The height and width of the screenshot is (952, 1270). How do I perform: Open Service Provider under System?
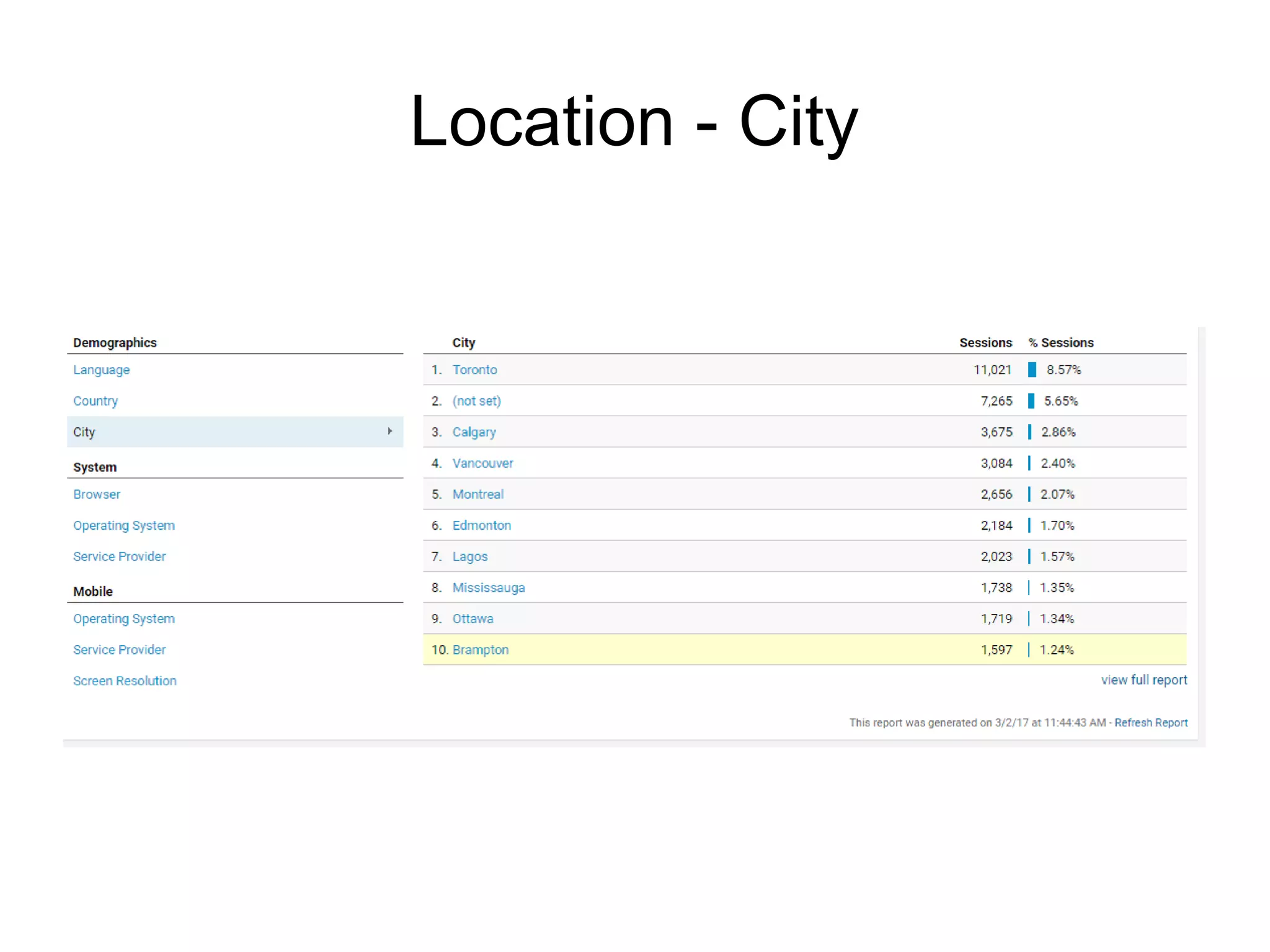click(120, 556)
